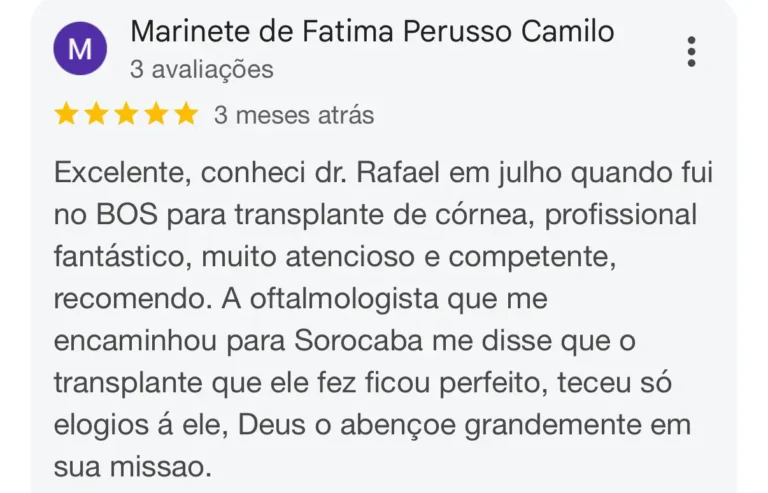Click the second rating star
768x493 pixels.
[97, 115]
